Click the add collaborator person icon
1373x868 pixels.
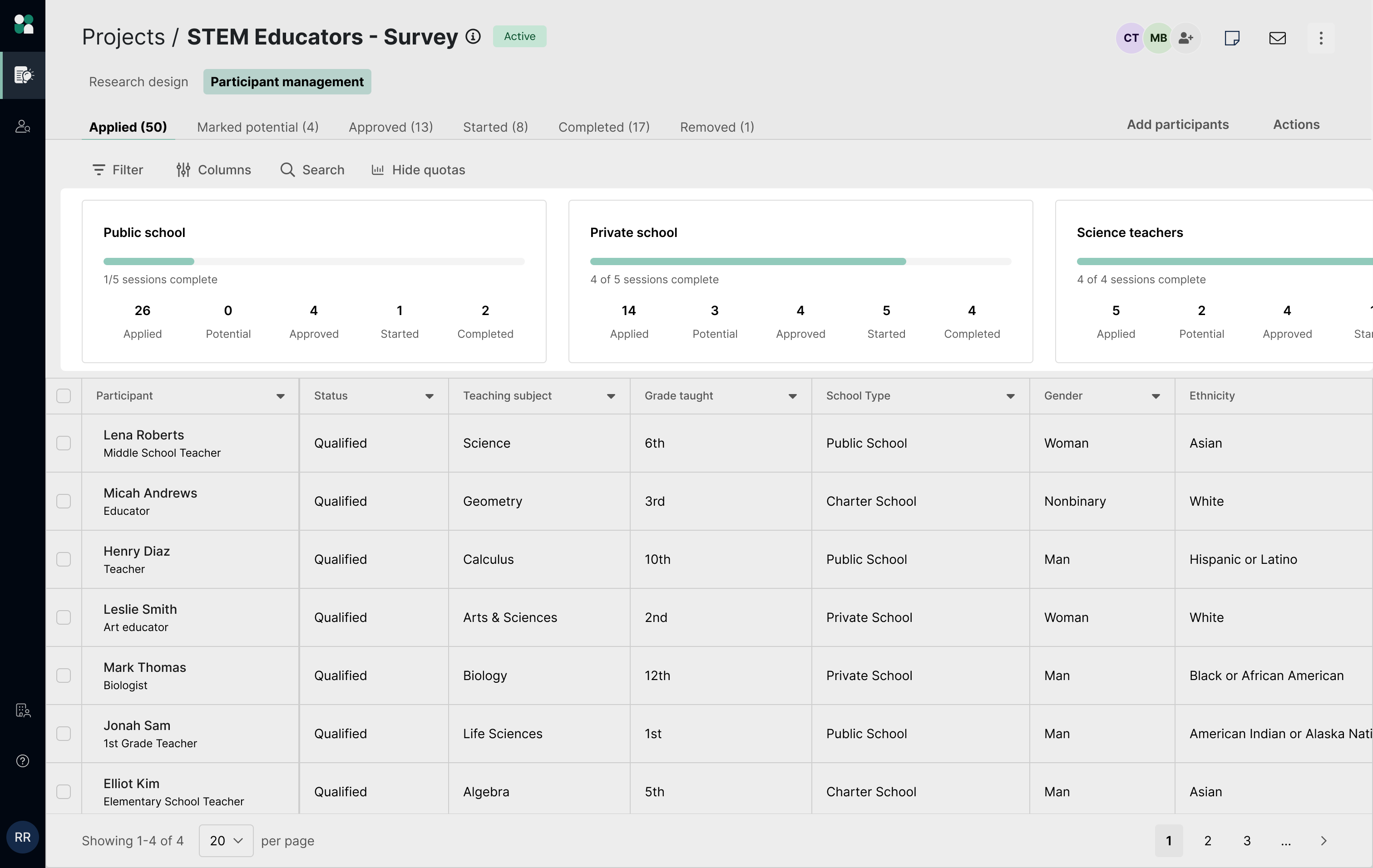[1186, 38]
